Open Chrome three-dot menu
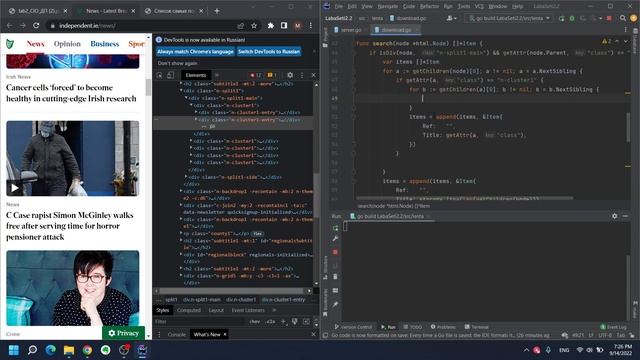This screenshot has height=360, width=640. [311, 26]
